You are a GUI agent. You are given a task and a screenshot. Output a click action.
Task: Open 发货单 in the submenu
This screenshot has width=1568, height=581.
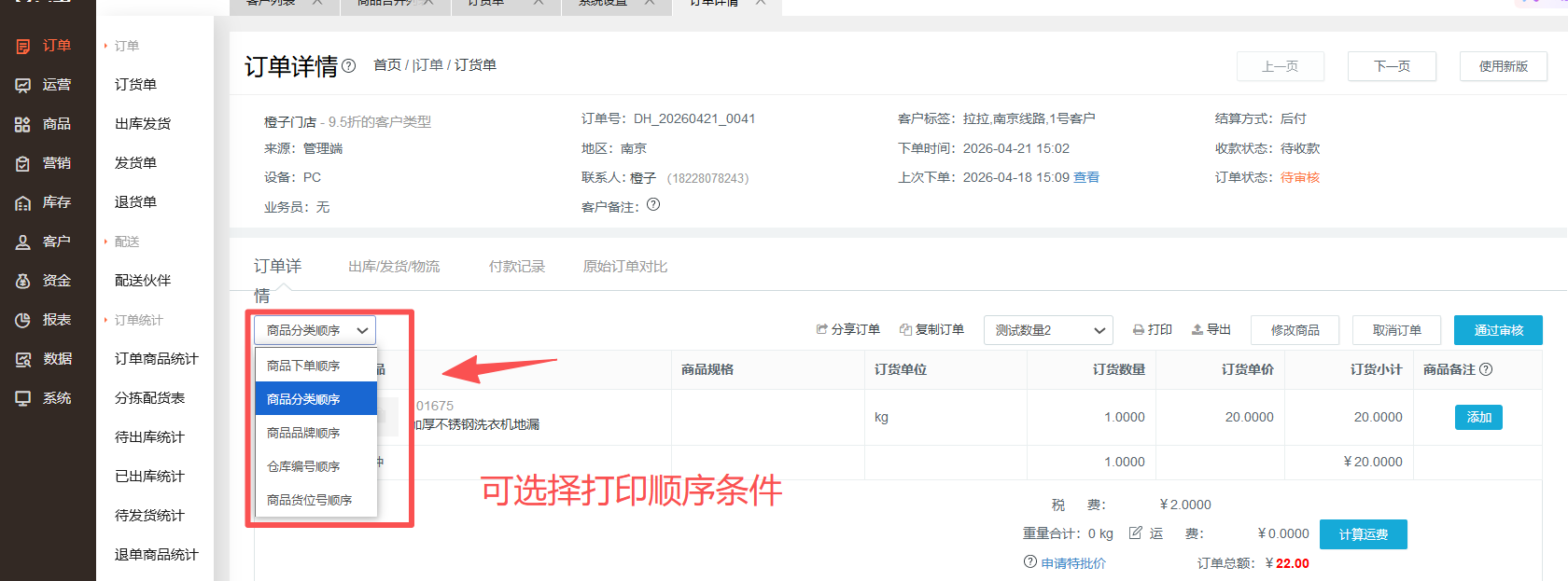click(x=135, y=163)
